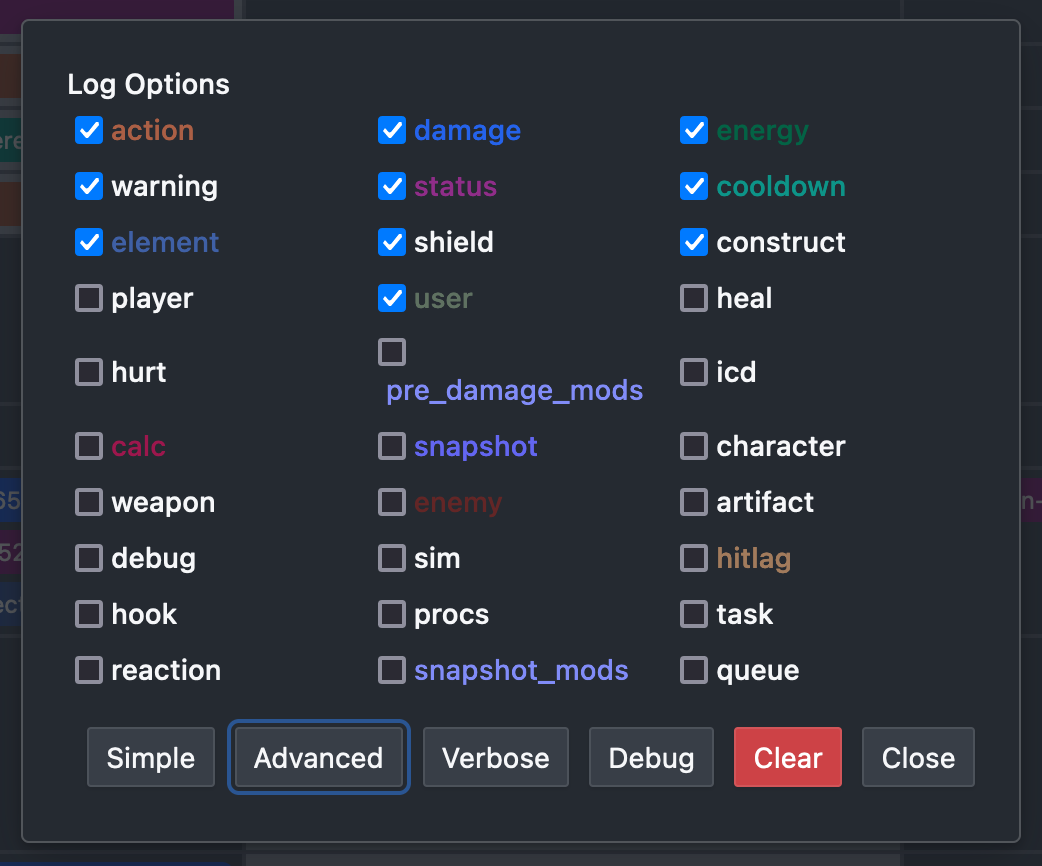Enable the hurt log option

[x=89, y=372]
